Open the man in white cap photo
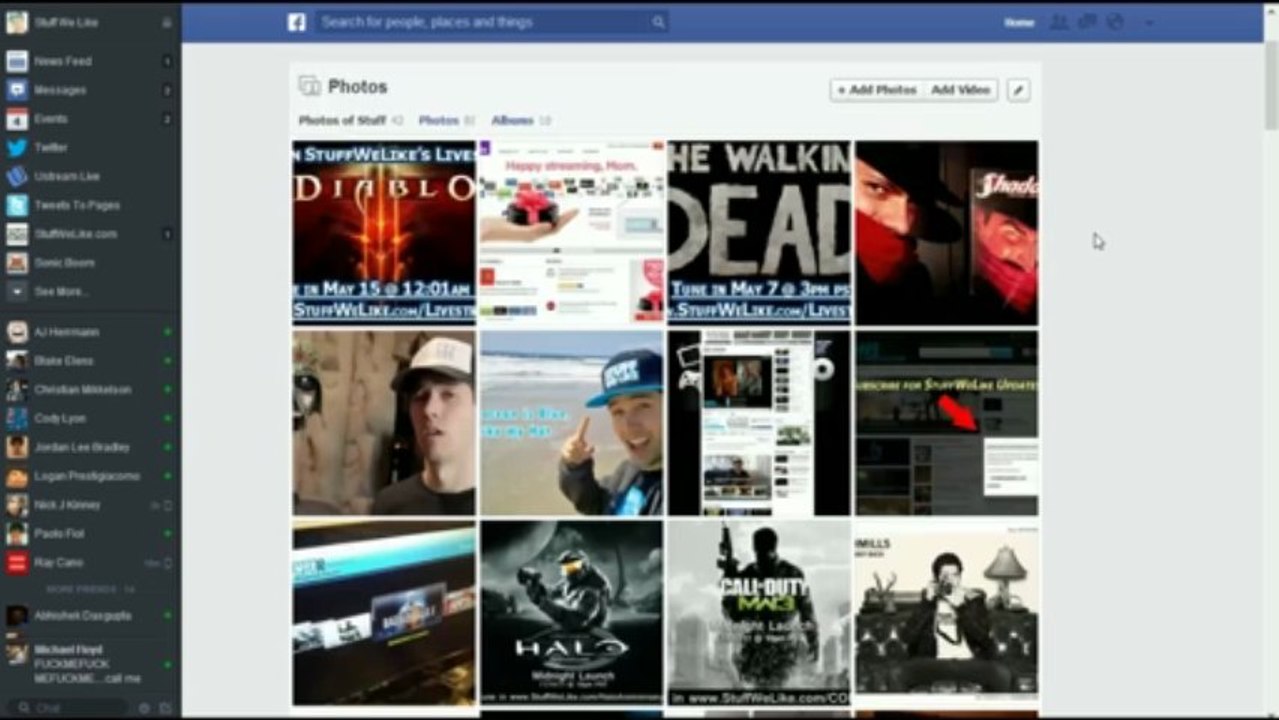 coord(383,423)
